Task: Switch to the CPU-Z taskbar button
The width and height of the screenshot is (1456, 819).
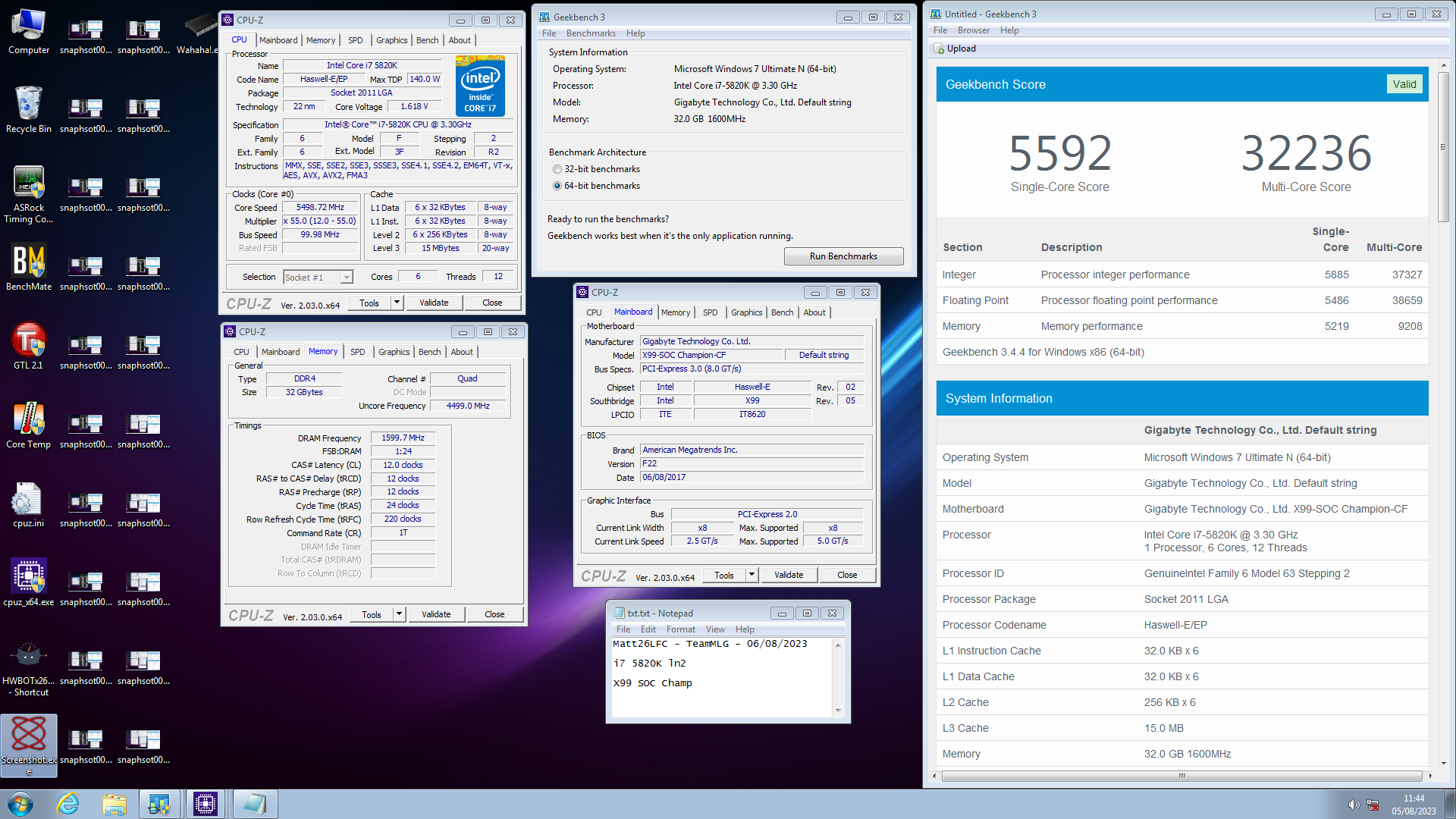Action: [206, 804]
